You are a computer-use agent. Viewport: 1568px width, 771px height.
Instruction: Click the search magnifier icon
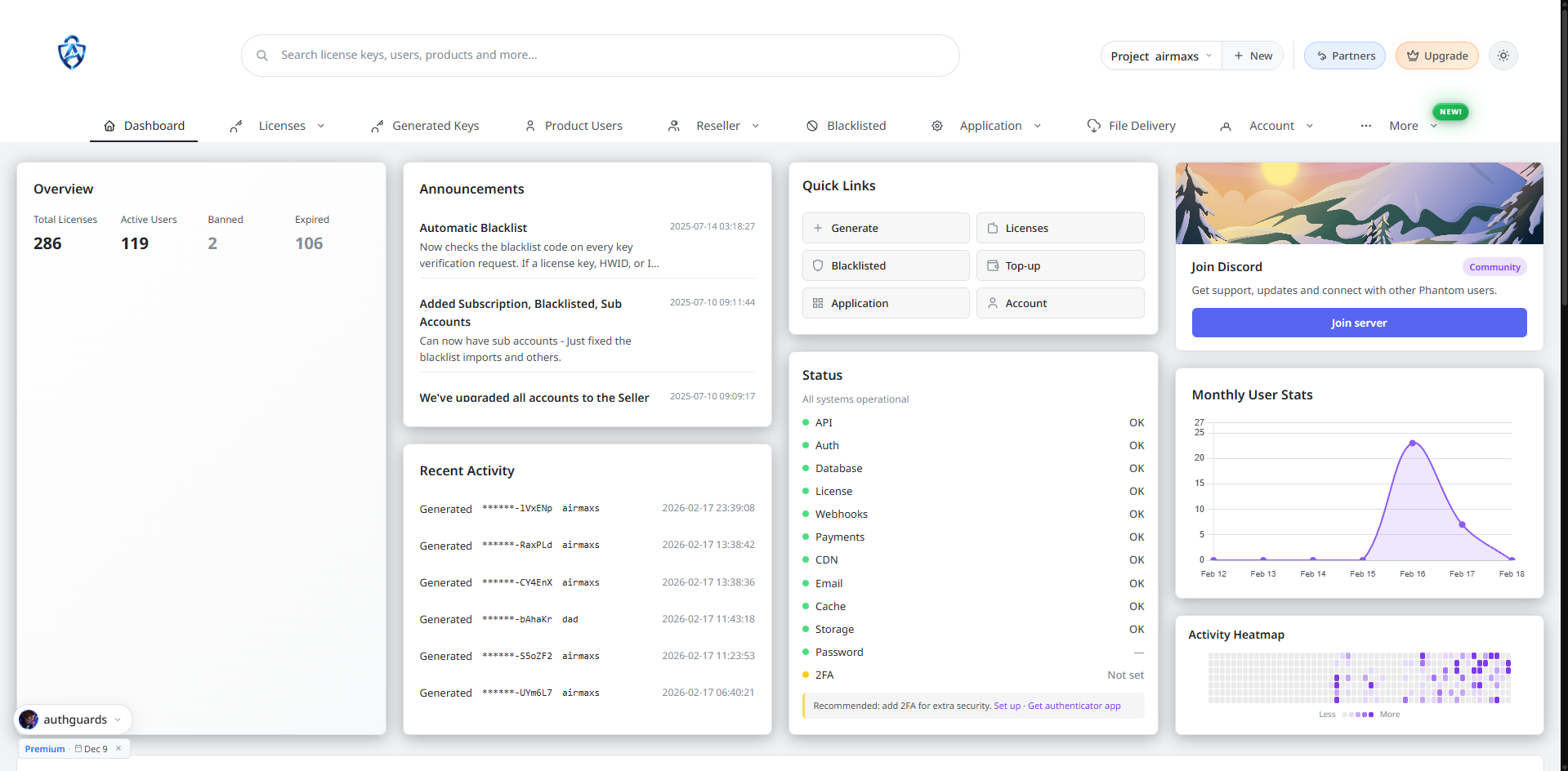261,55
